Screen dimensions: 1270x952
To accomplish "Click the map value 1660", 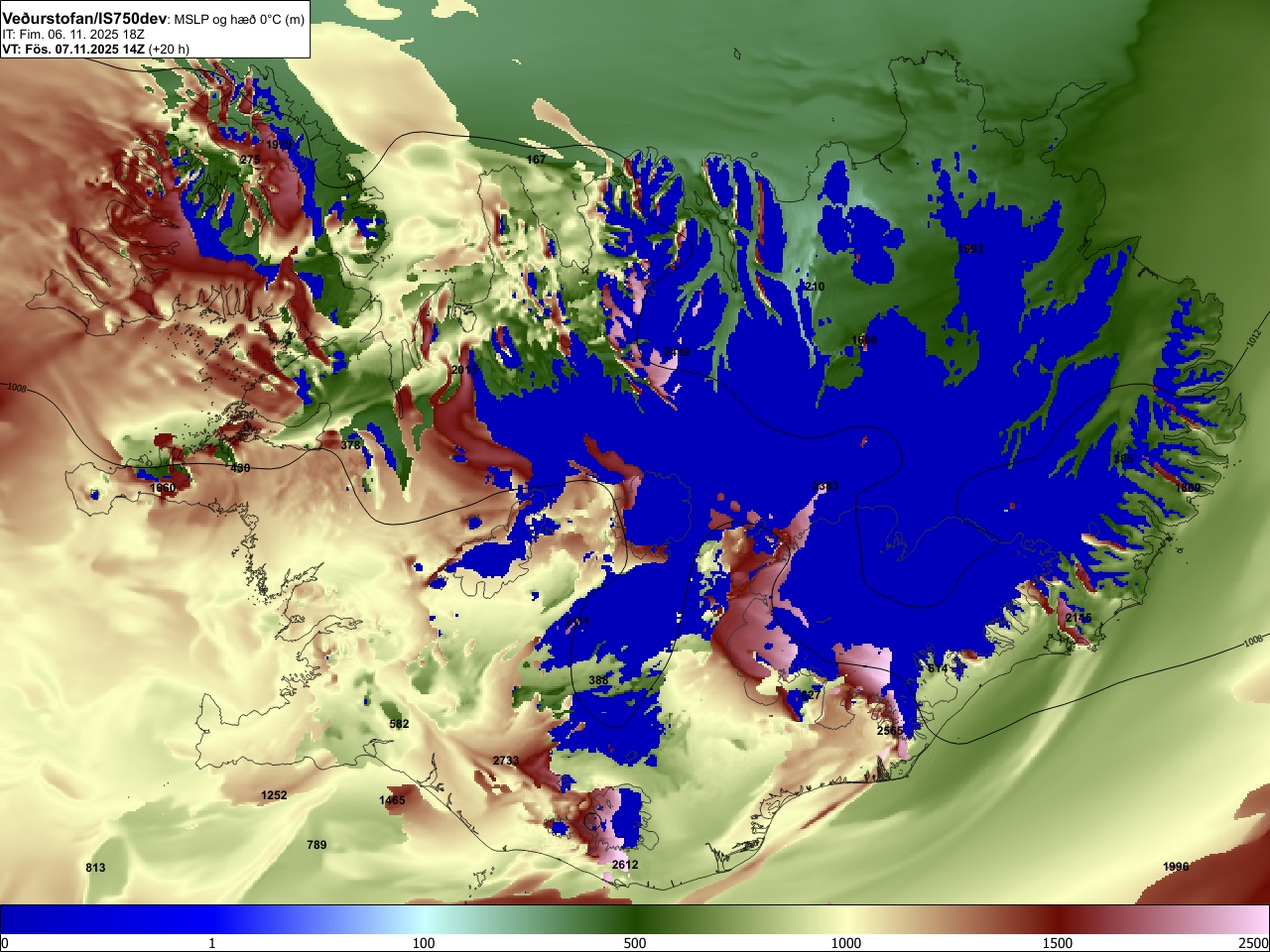I will pos(163,488).
